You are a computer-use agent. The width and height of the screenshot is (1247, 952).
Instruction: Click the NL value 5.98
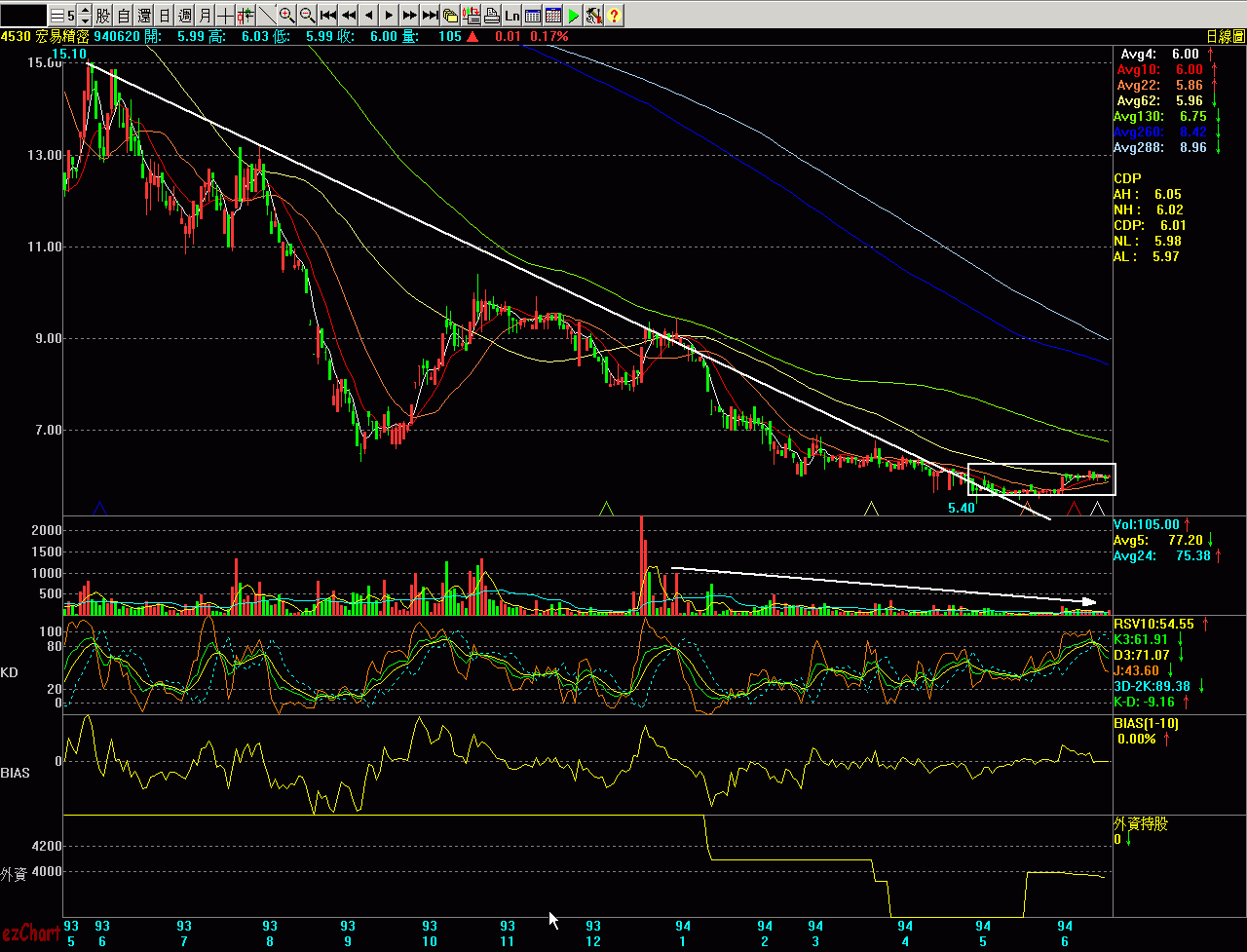click(x=1166, y=242)
